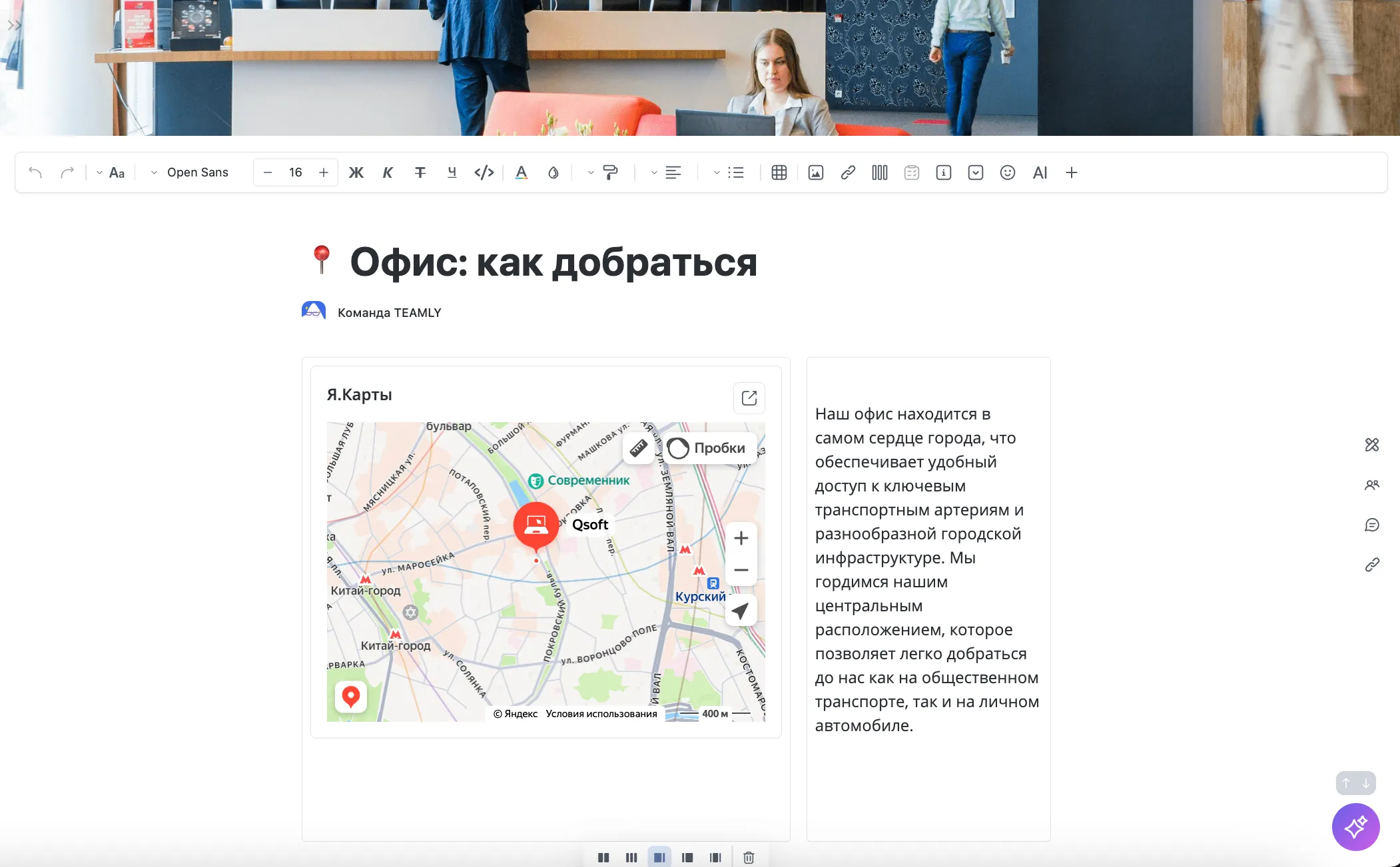
Task: Increase font size with plus stepper
Action: pyautogui.click(x=324, y=173)
